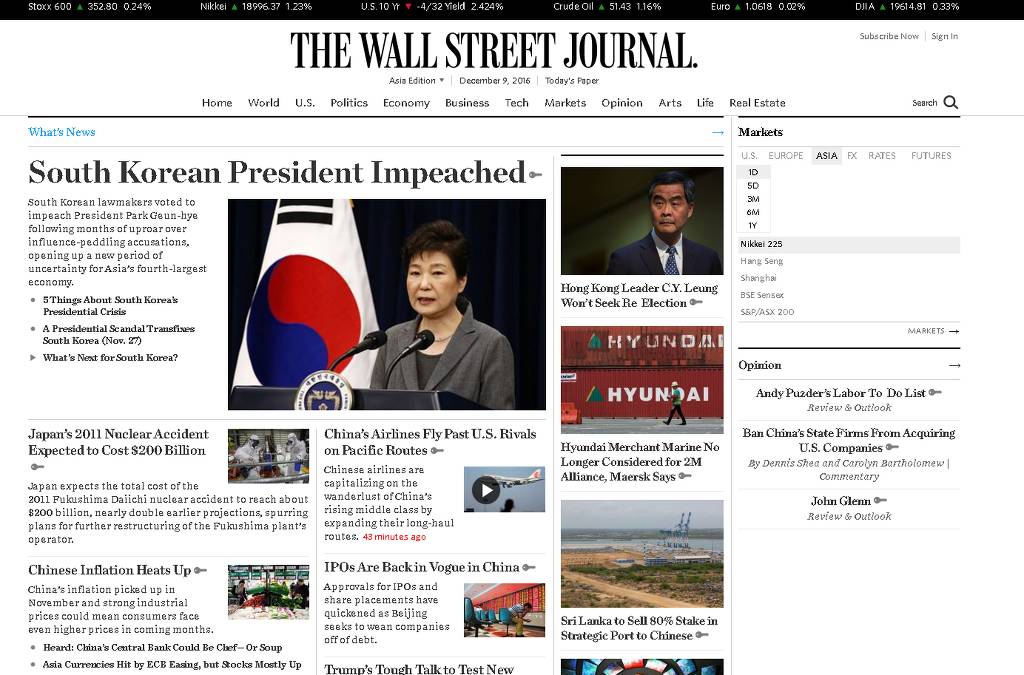
Task: Click the Subscribe Now link
Action: pos(889,36)
